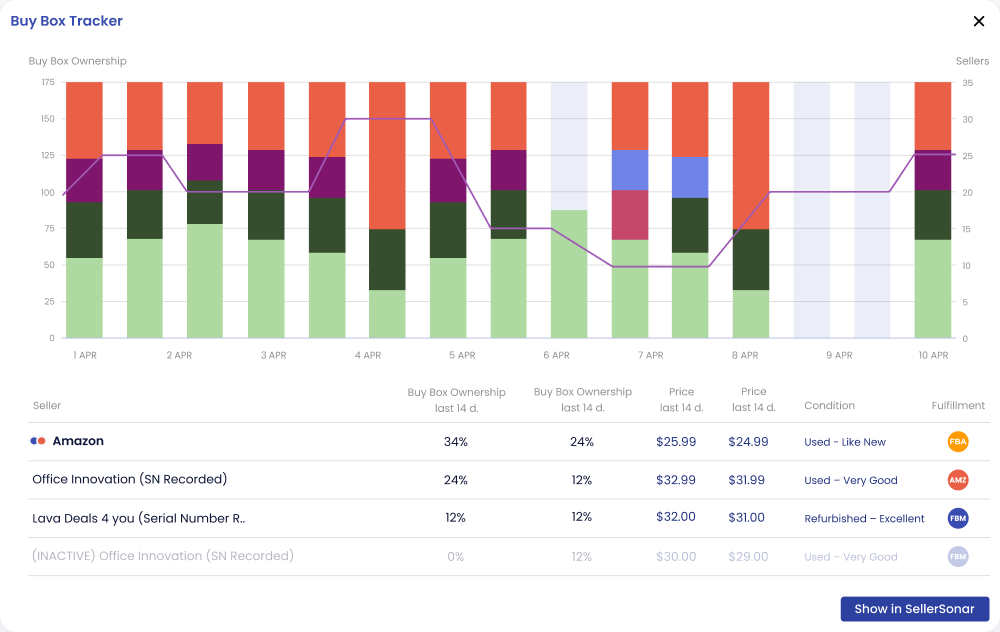
Task: Click the Used - Like New condition
Action: pos(845,442)
